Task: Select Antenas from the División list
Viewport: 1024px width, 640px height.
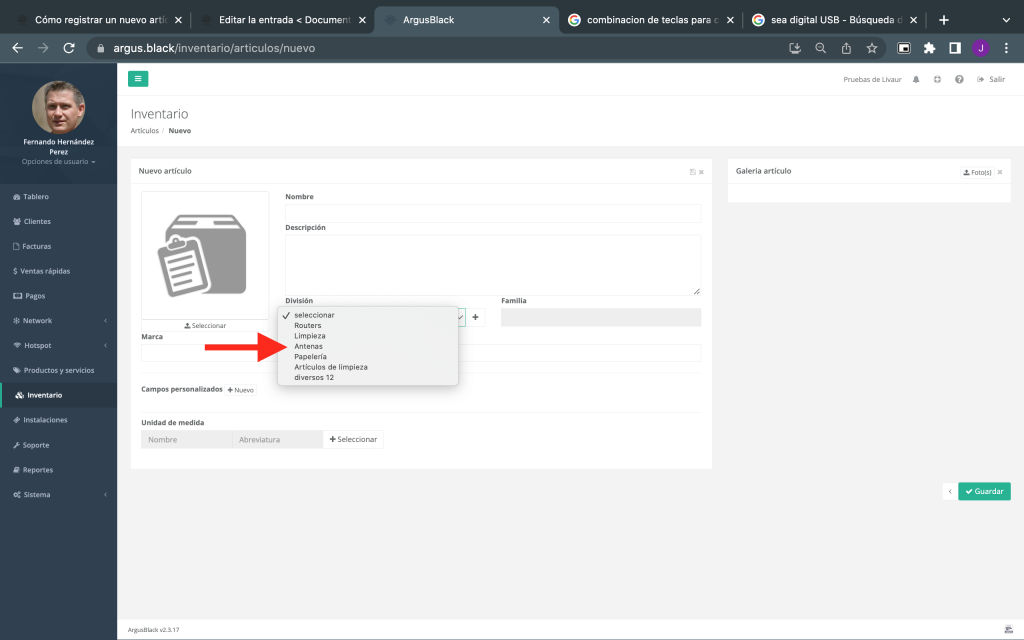Action: point(308,346)
